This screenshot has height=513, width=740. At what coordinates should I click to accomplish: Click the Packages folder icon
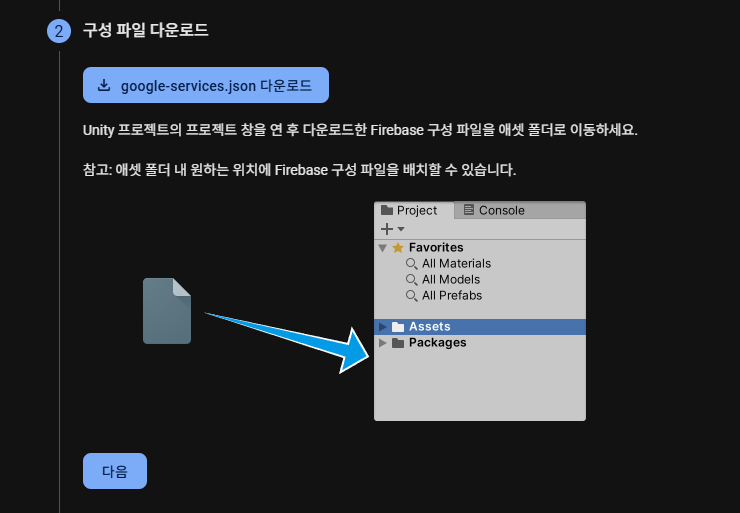pos(398,343)
